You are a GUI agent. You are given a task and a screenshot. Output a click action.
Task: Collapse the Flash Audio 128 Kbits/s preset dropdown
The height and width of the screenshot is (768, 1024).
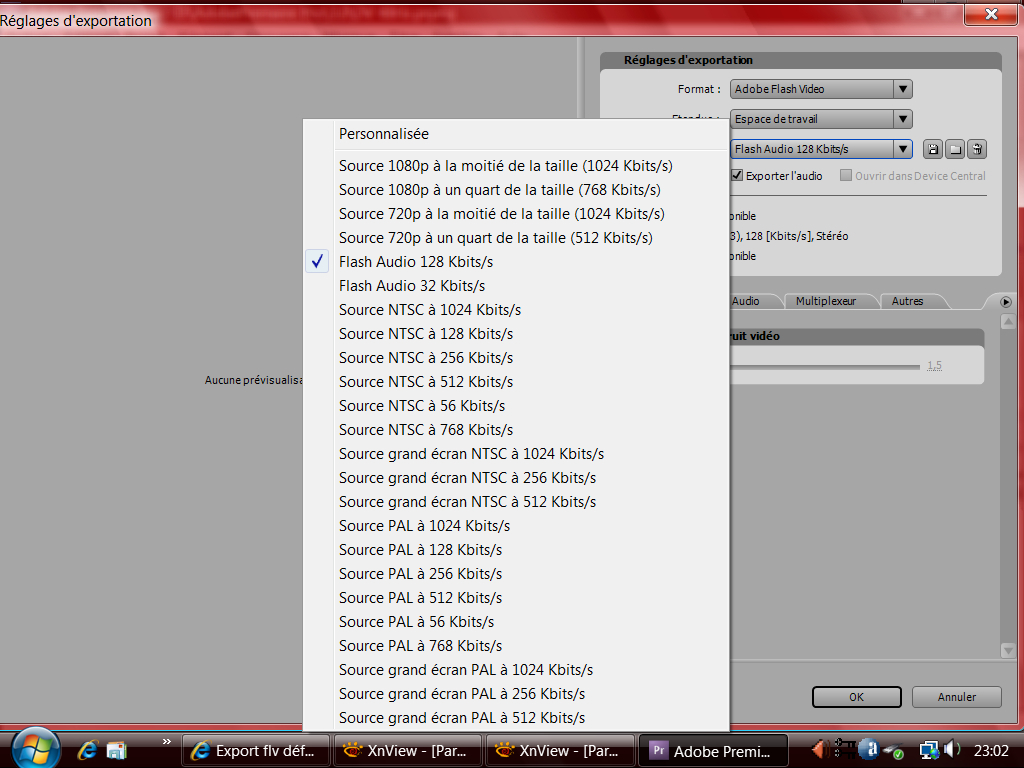tap(821, 149)
